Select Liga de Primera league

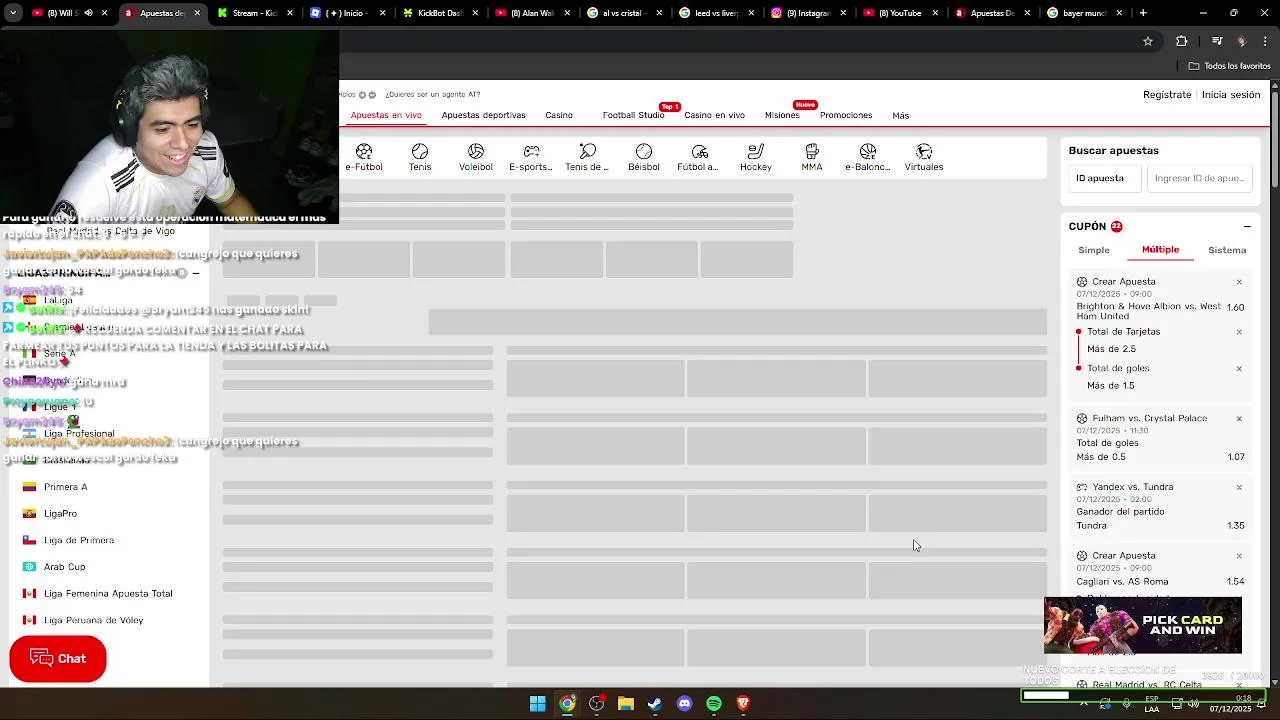79,540
